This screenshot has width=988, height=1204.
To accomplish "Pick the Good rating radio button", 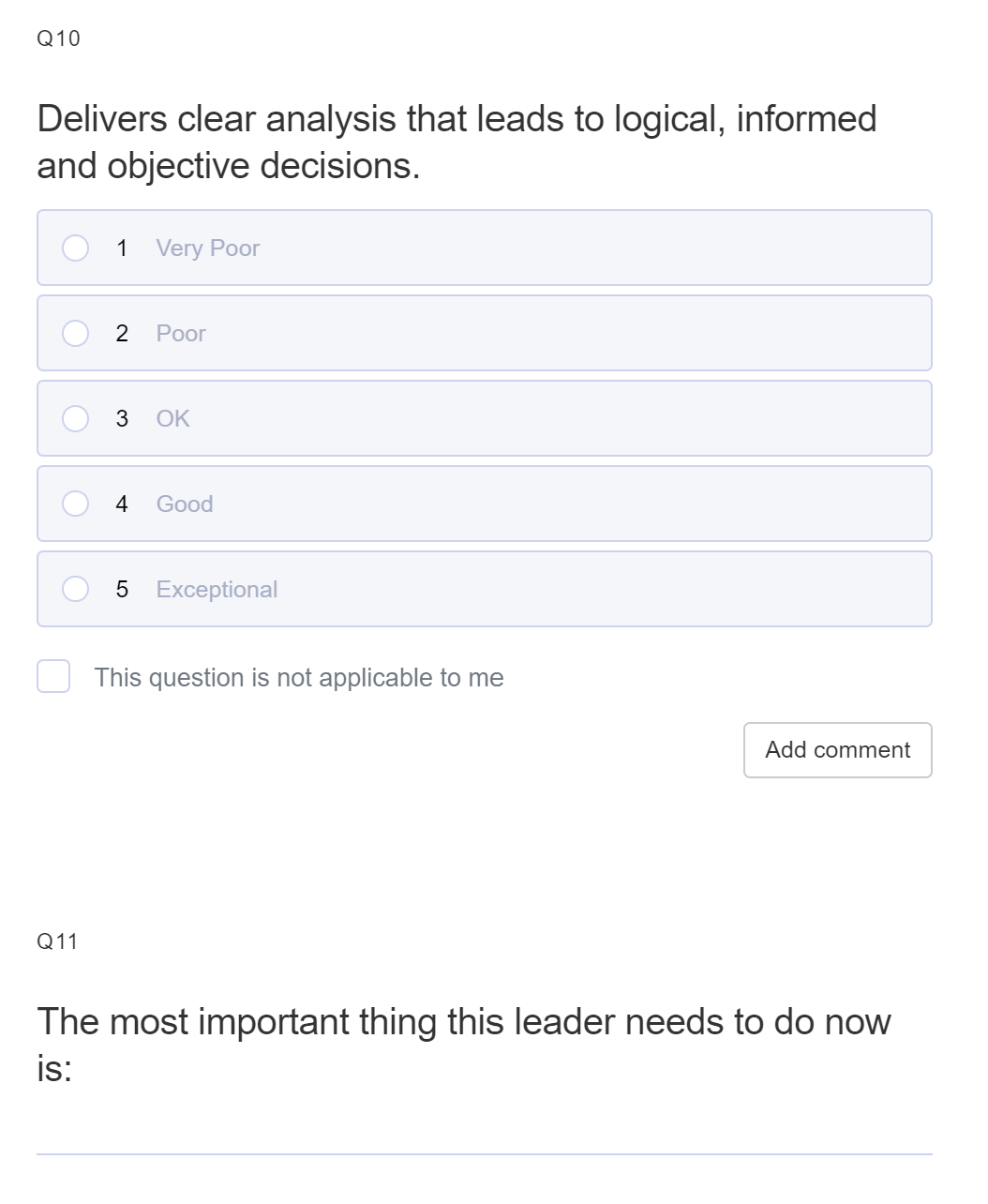I will click(x=76, y=504).
